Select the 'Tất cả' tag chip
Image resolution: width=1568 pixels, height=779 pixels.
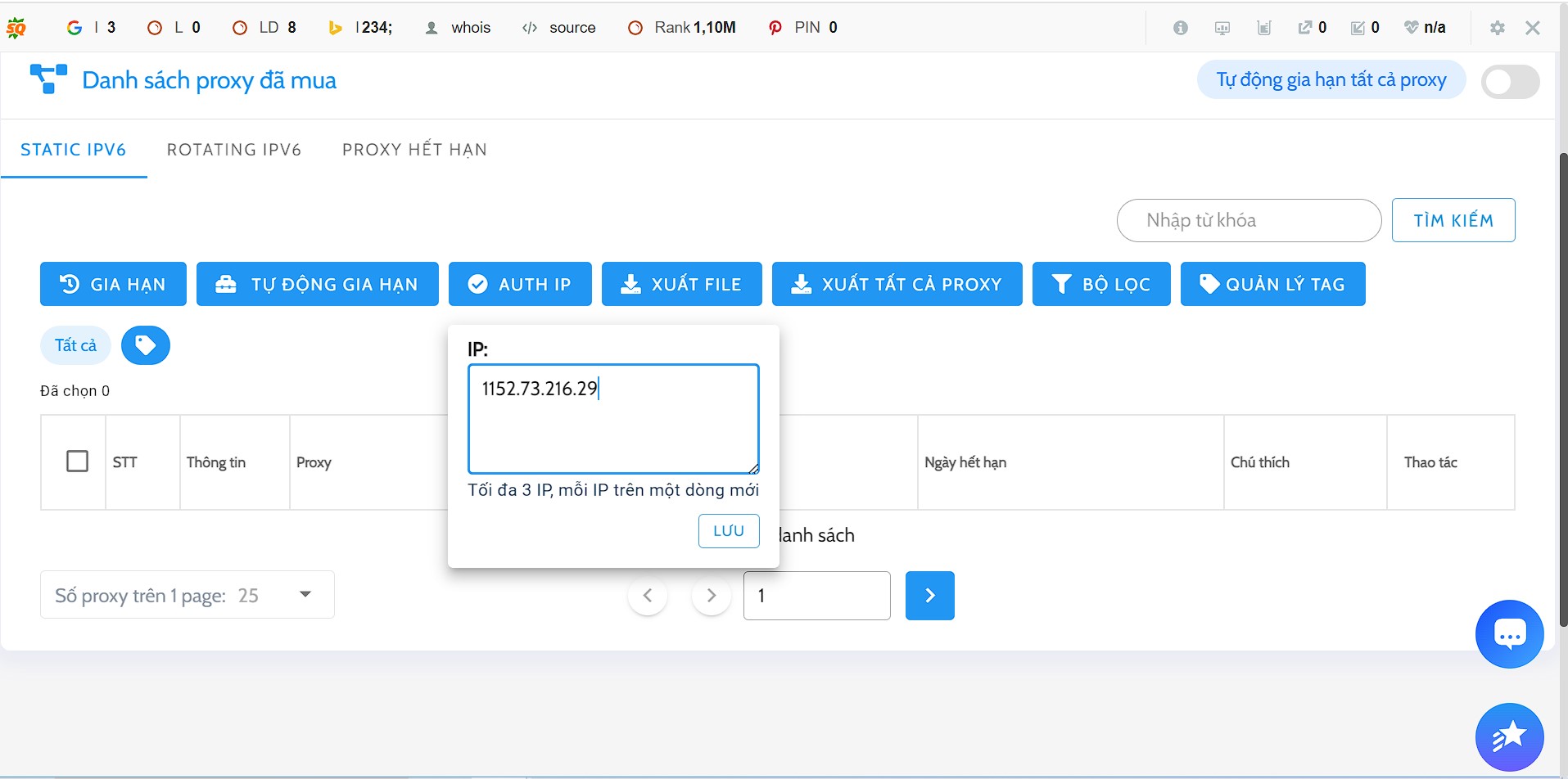coord(75,345)
